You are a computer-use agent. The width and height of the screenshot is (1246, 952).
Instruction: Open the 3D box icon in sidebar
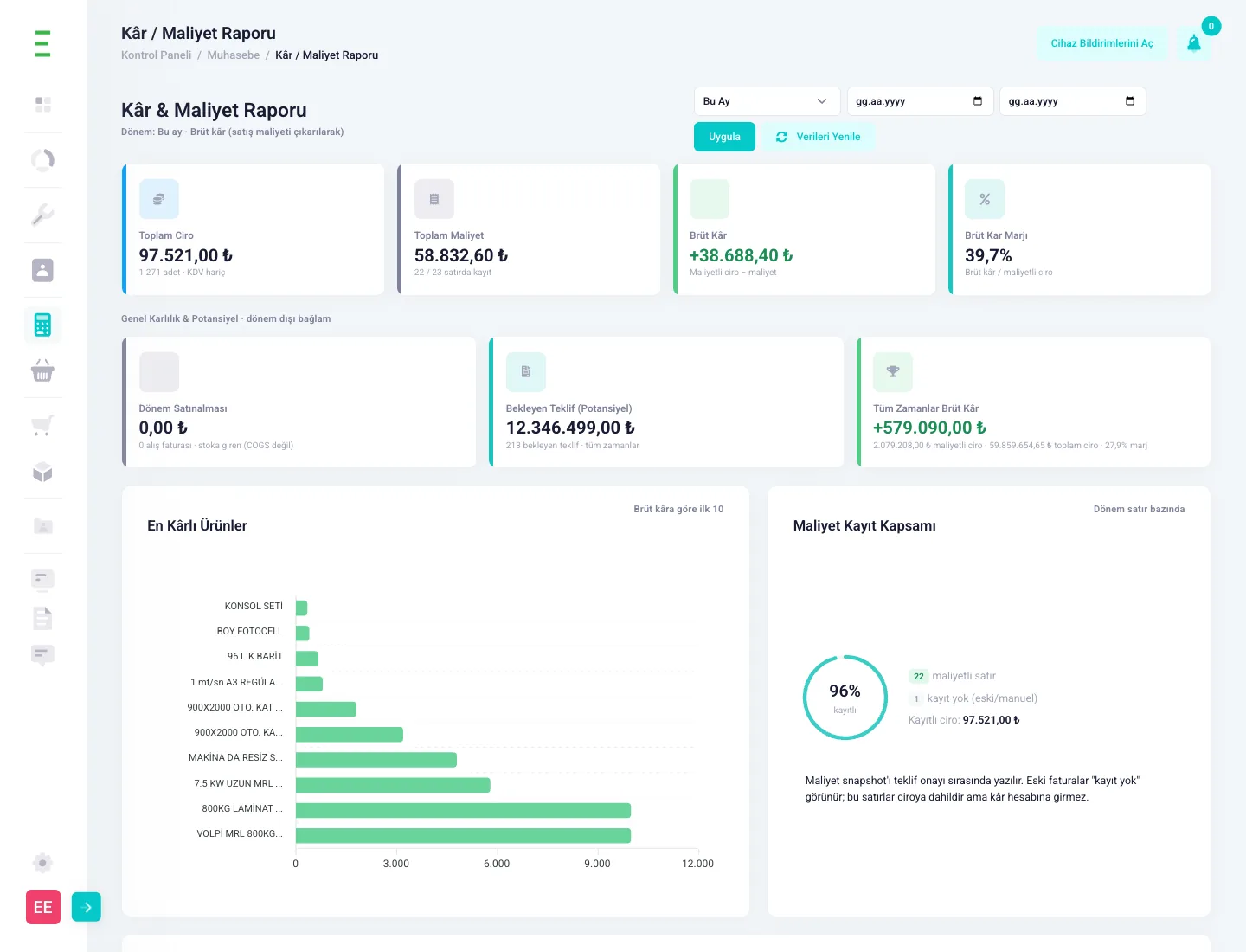click(42, 472)
